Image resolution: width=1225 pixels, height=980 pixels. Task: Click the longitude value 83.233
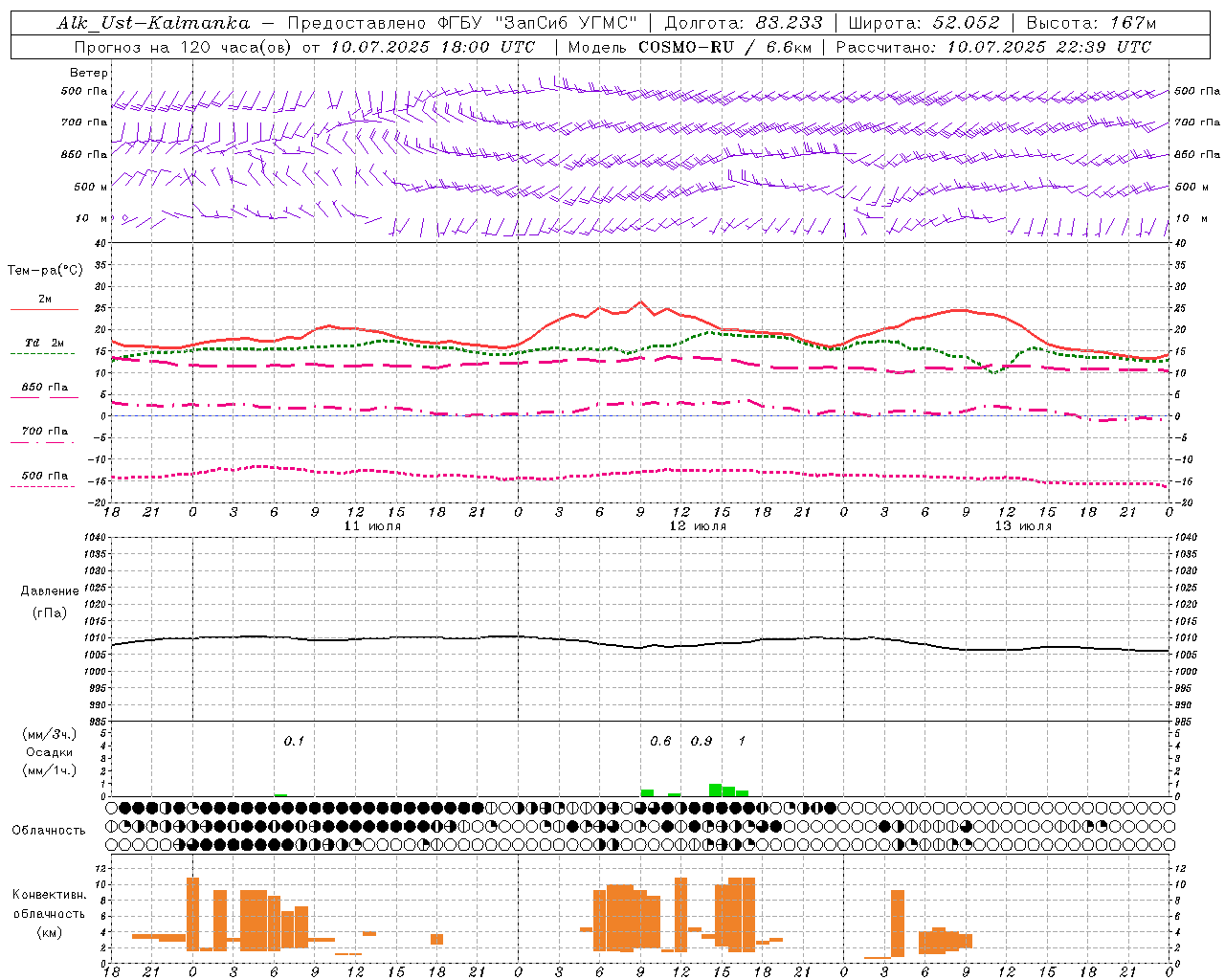click(789, 23)
